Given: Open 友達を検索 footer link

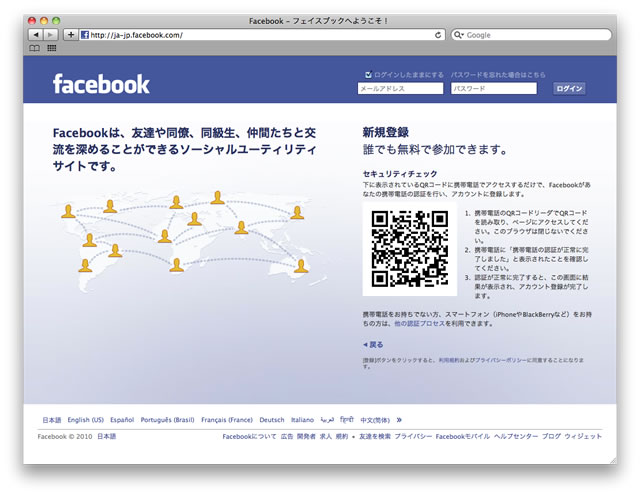Looking at the screenshot, I should [375, 436].
